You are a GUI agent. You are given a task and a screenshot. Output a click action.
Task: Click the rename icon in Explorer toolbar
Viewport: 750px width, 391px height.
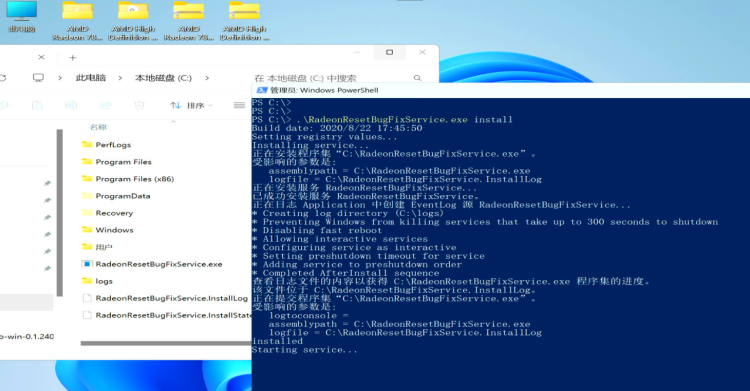point(71,105)
